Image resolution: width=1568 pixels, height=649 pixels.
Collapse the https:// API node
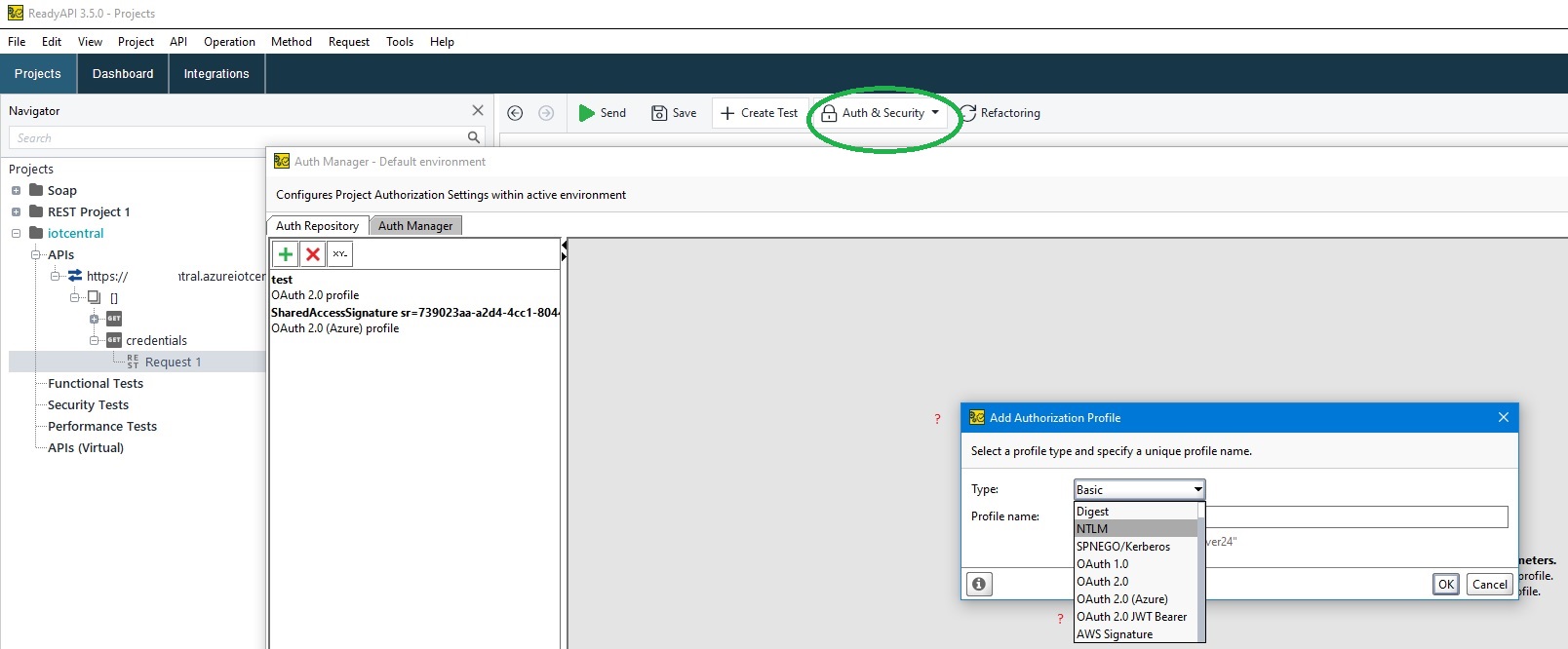pos(56,276)
